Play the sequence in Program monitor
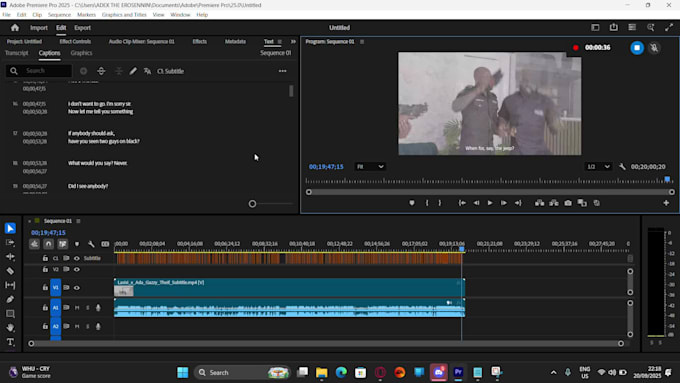The image size is (680, 383). (490, 203)
